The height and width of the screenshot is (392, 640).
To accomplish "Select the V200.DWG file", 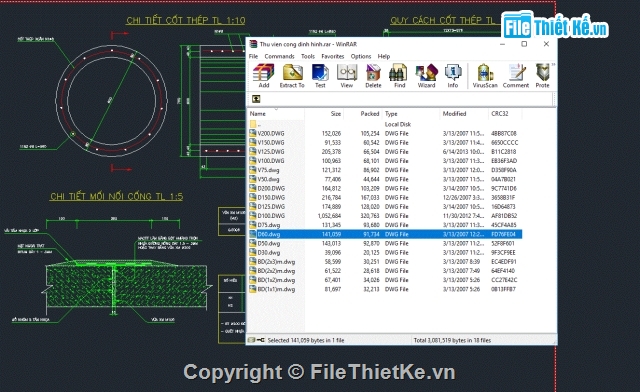I will coord(271,134).
